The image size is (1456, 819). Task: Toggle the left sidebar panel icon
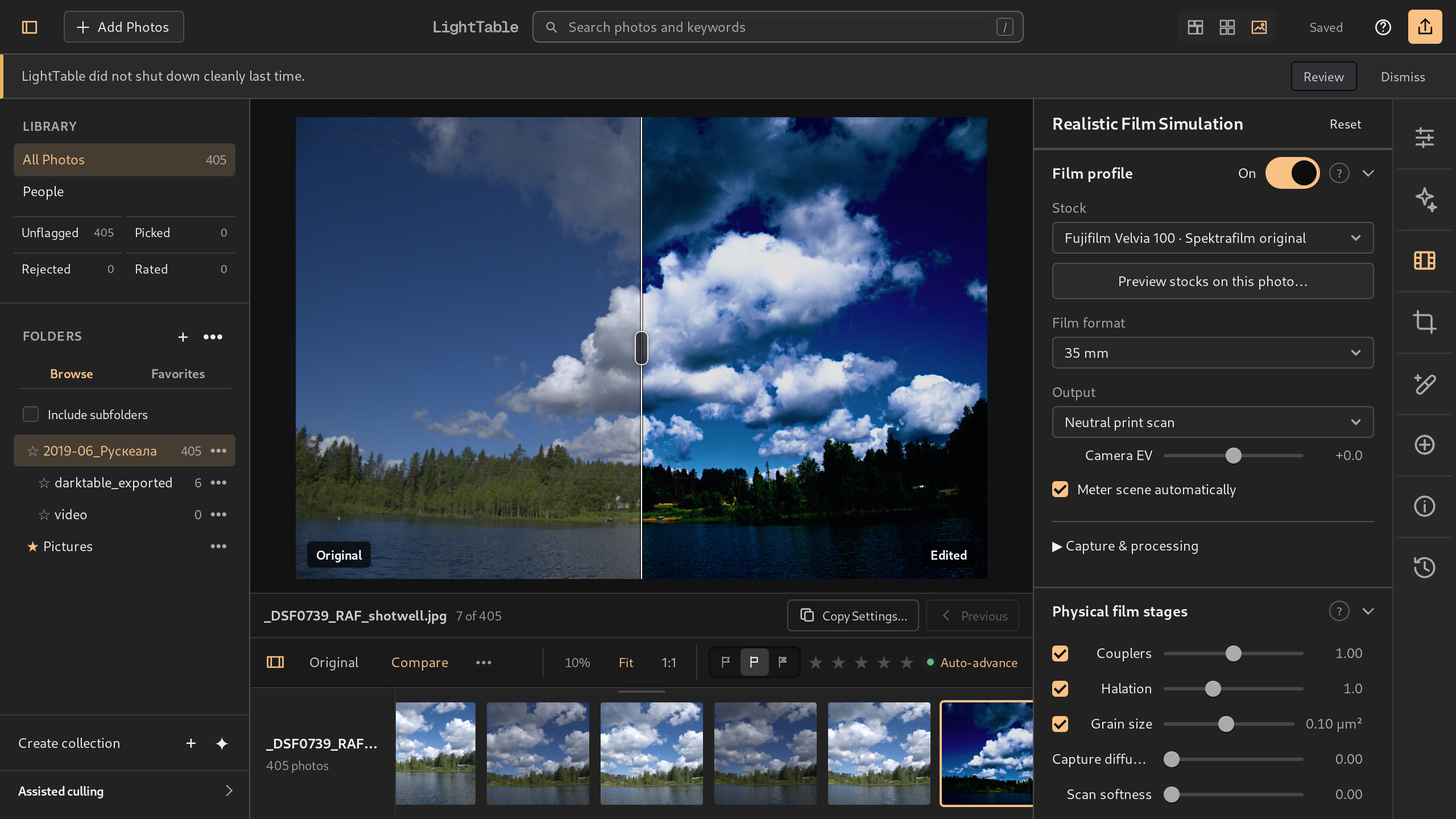[x=30, y=27]
